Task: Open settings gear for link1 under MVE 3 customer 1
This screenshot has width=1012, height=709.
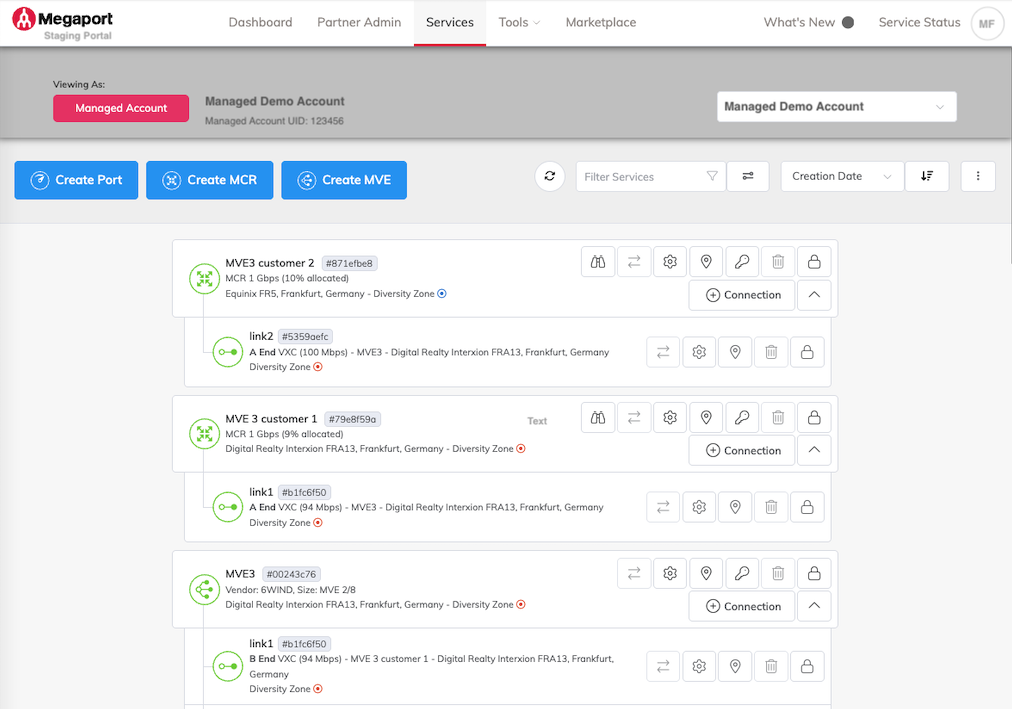Action: pos(699,507)
